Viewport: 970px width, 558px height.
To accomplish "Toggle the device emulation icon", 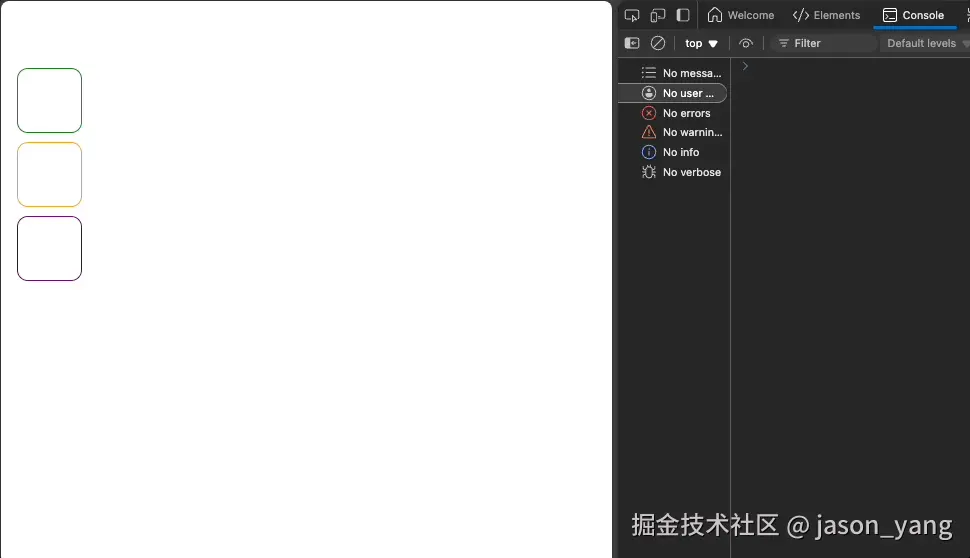I will (658, 15).
